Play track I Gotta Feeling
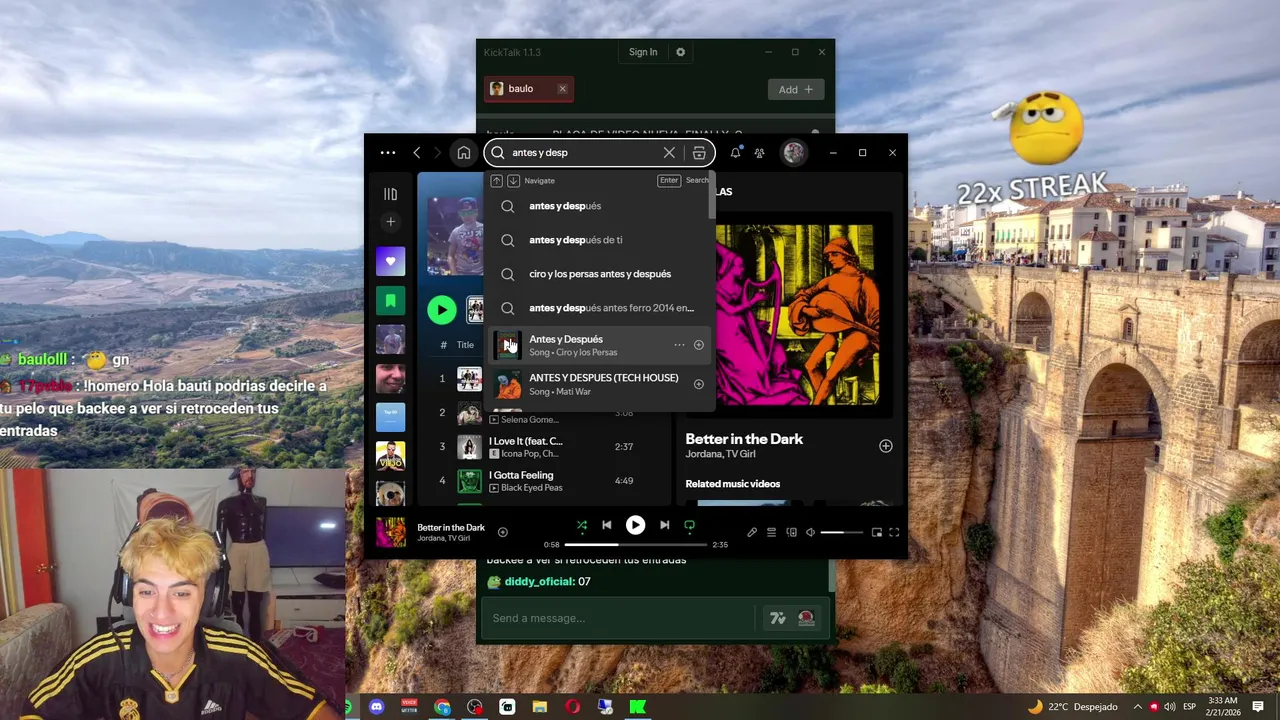Screen dimensions: 1280x720 (x=521, y=475)
